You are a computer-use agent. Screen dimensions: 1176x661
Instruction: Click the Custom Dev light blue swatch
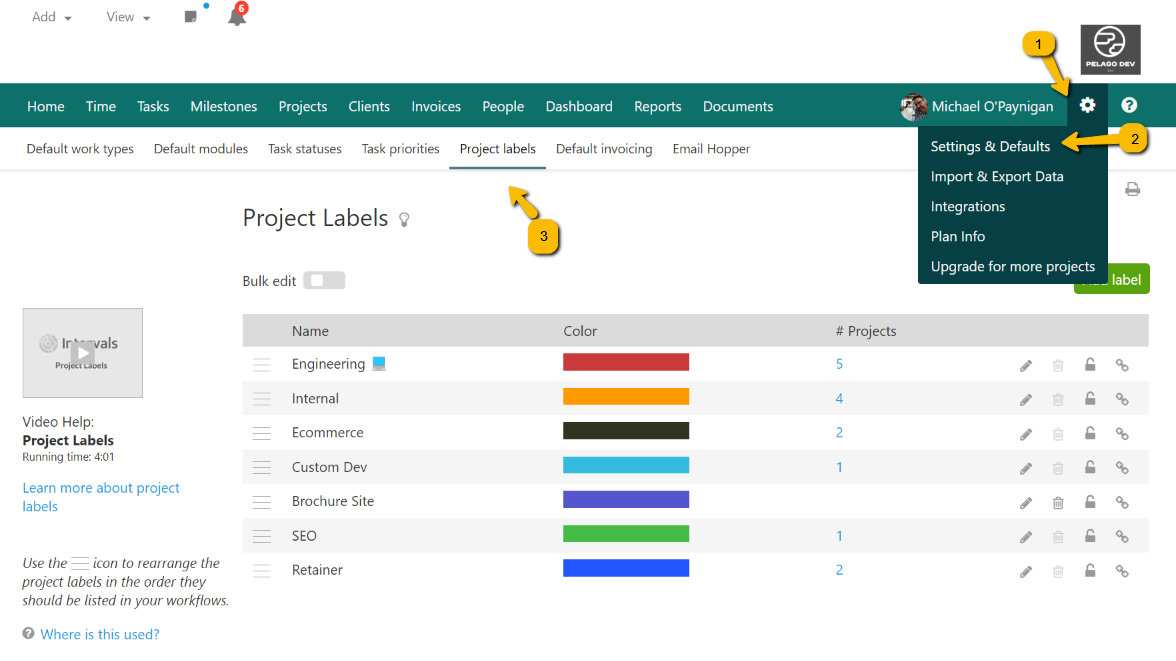(626, 466)
